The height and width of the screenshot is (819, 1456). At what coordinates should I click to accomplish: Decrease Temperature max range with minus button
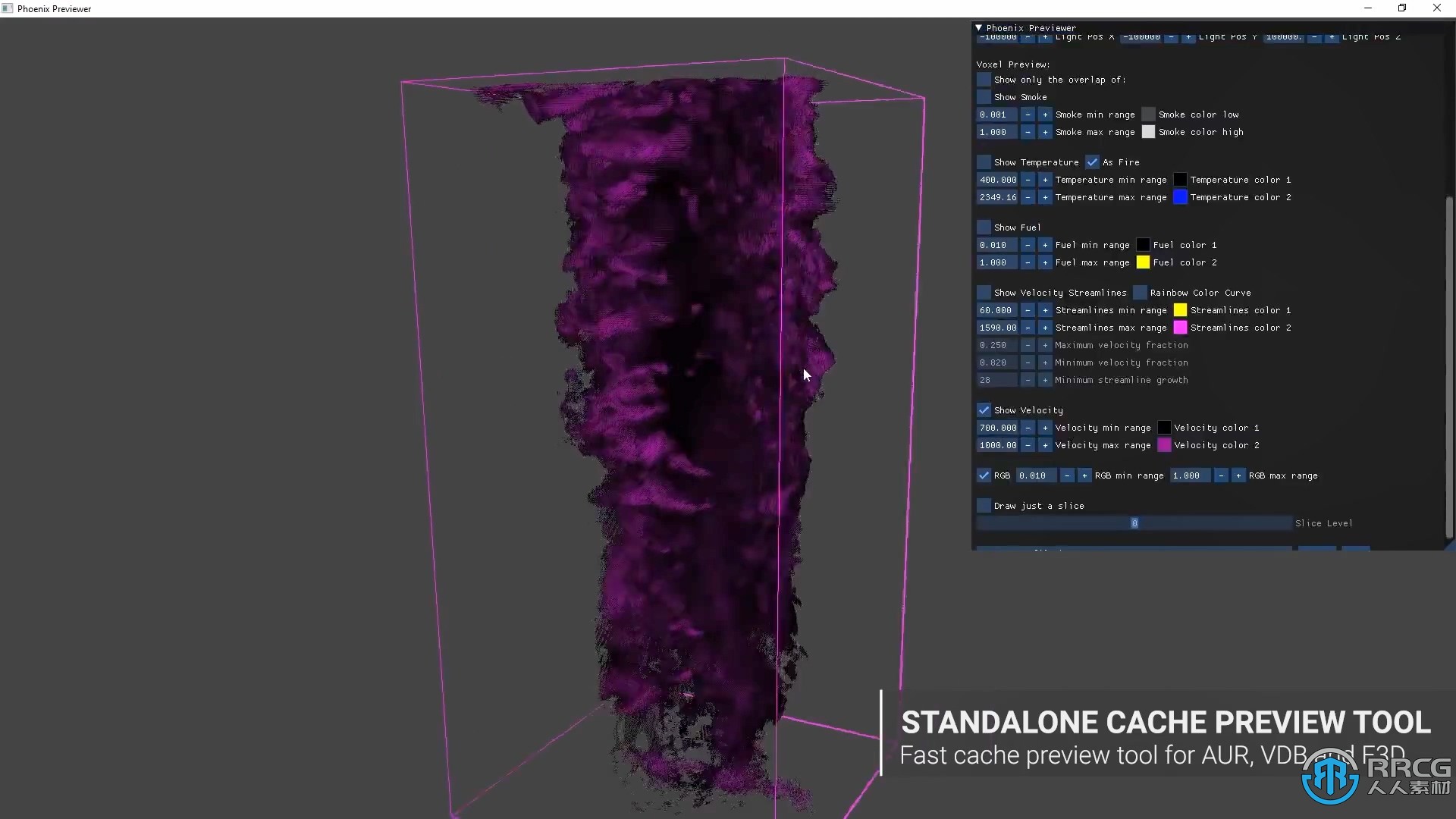(x=1028, y=197)
